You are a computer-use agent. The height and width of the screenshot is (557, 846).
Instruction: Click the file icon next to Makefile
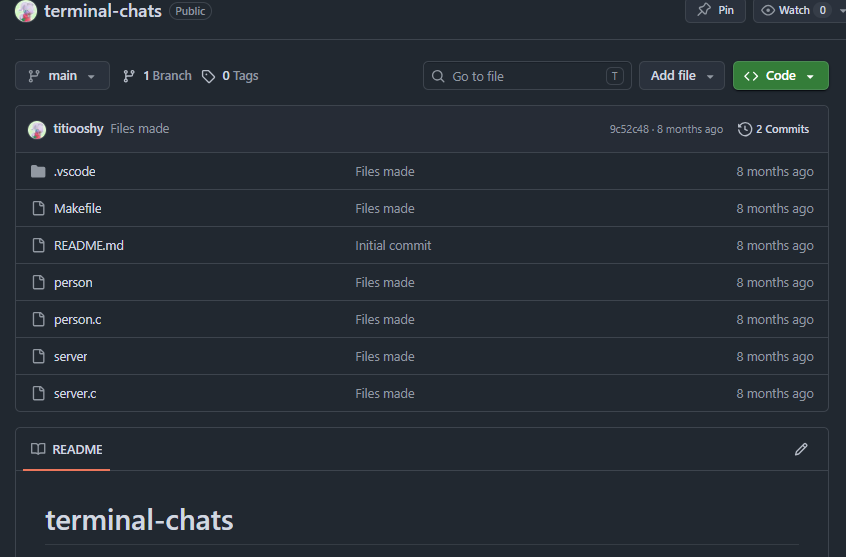click(38, 208)
